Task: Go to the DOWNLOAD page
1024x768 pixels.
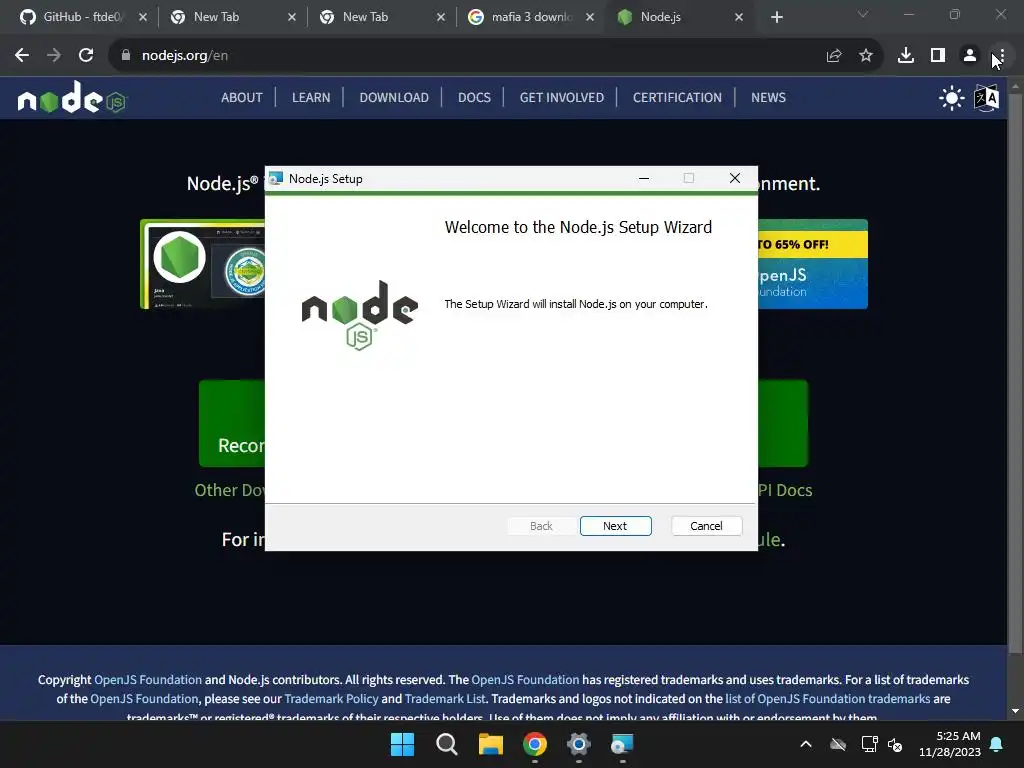Action: [x=394, y=97]
